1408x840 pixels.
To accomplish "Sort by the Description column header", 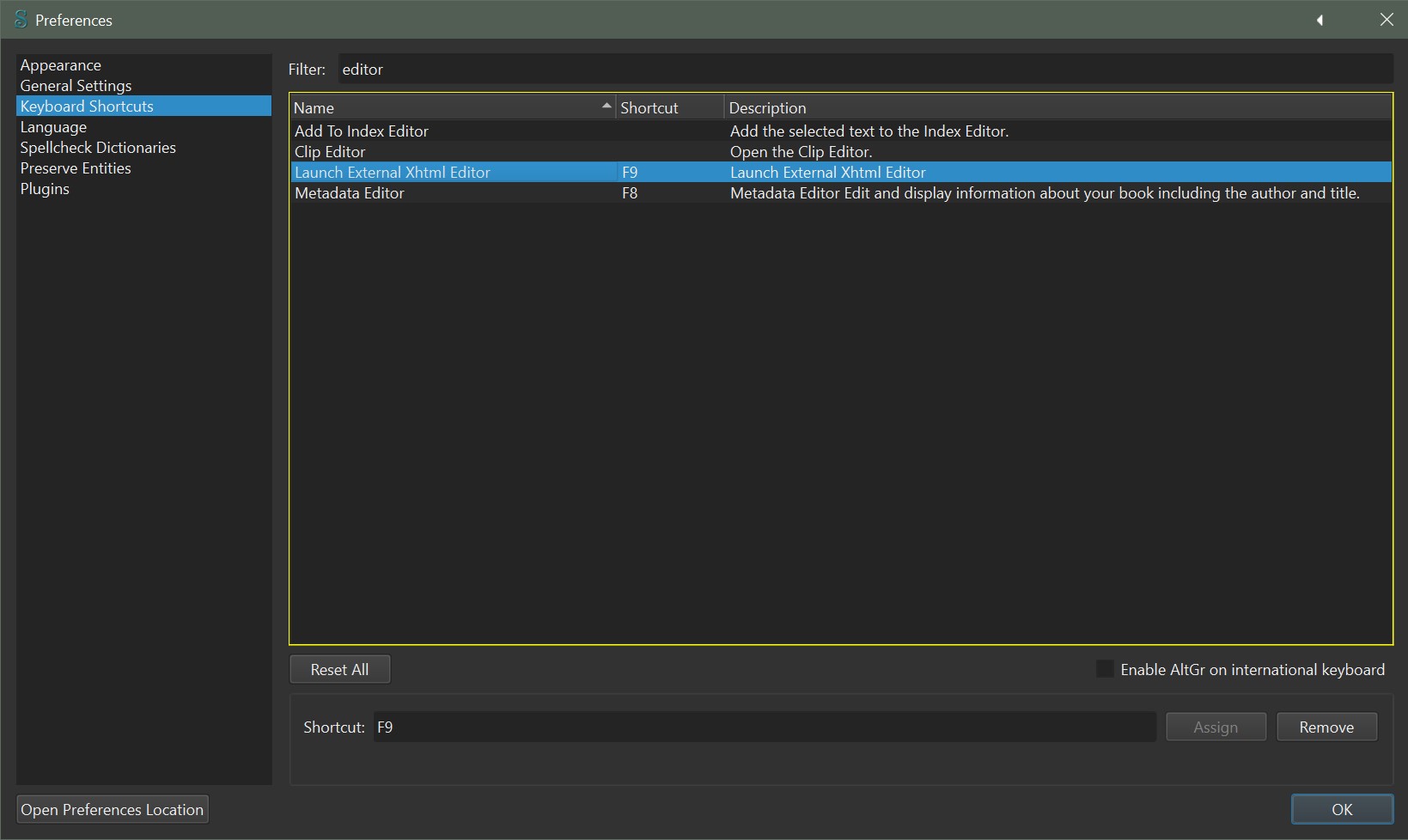I will coord(1057,107).
